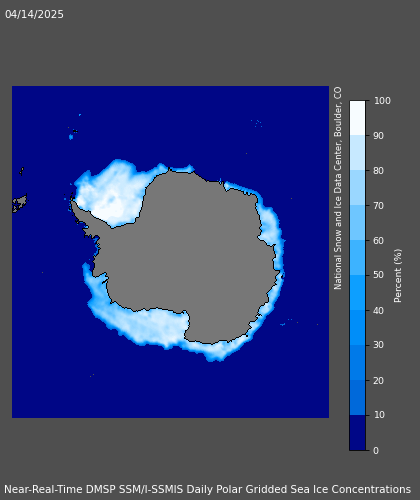
Task: Click the 50 tick label on colorbar
Action: 379,275
